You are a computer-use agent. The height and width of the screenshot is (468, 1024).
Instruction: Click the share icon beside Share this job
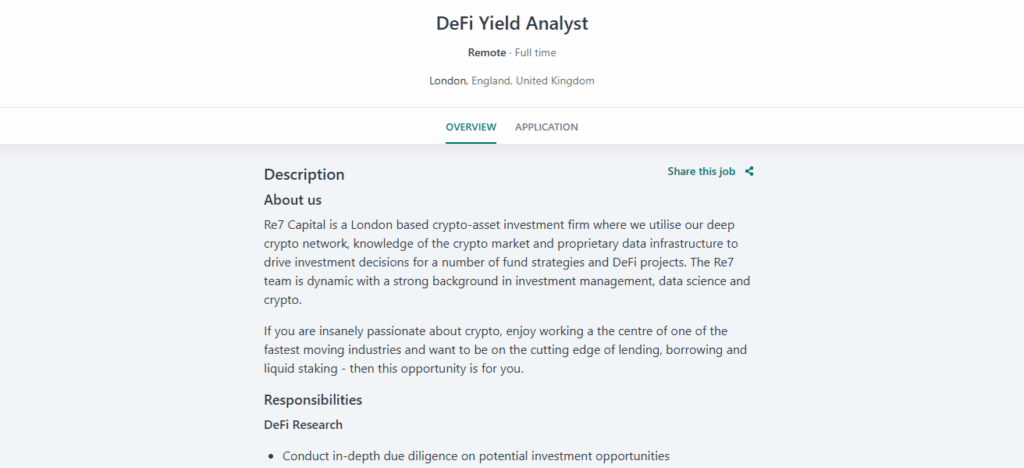pyautogui.click(x=750, y=172)
